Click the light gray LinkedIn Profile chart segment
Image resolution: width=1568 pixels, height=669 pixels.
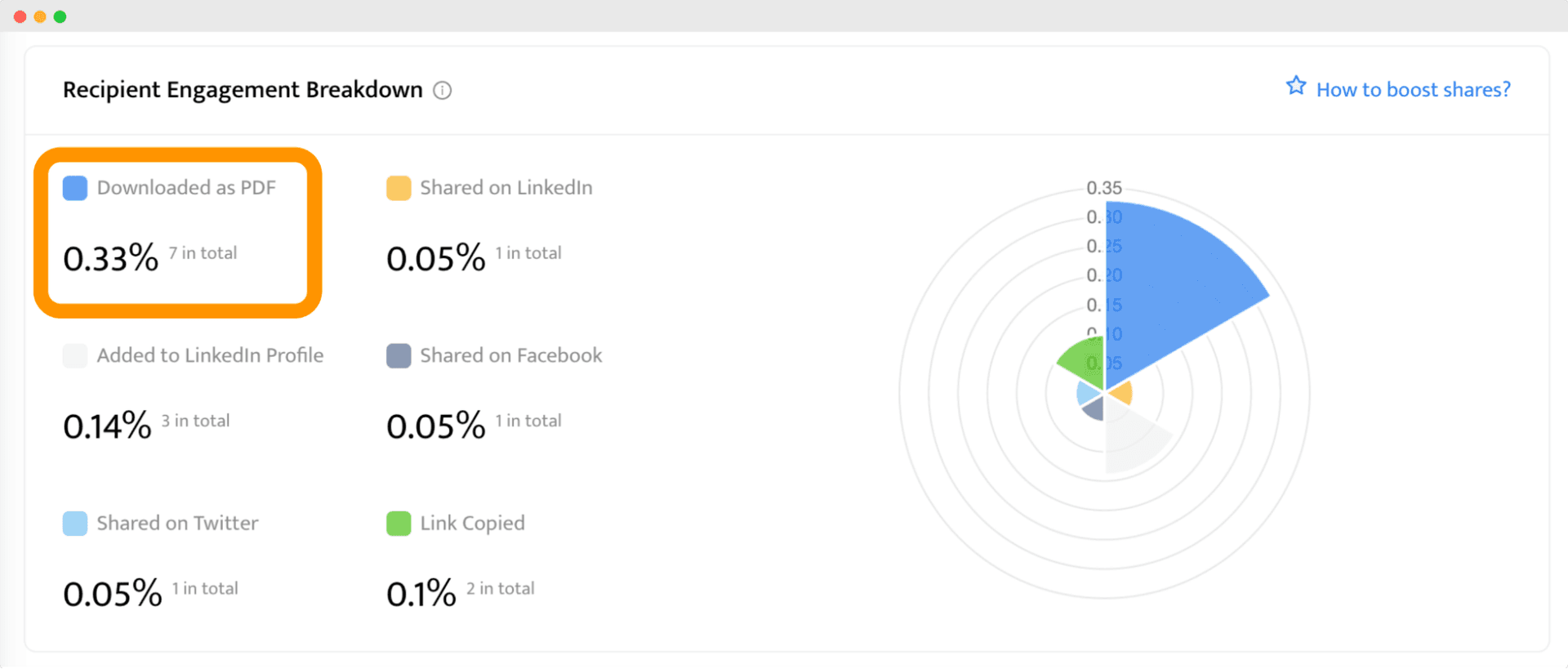coord(1131,437)
